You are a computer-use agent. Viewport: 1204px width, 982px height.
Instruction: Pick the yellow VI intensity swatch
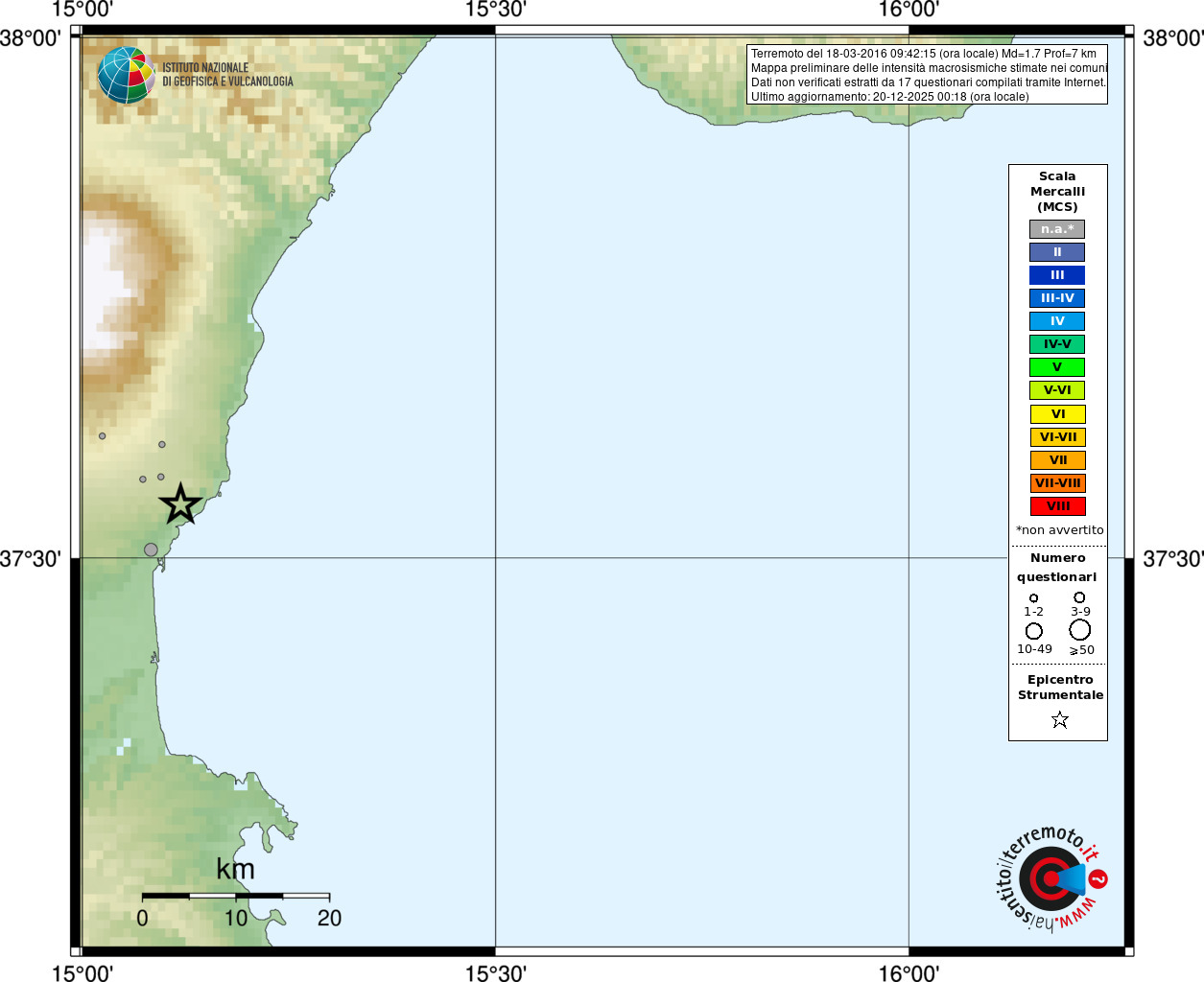1057,414
